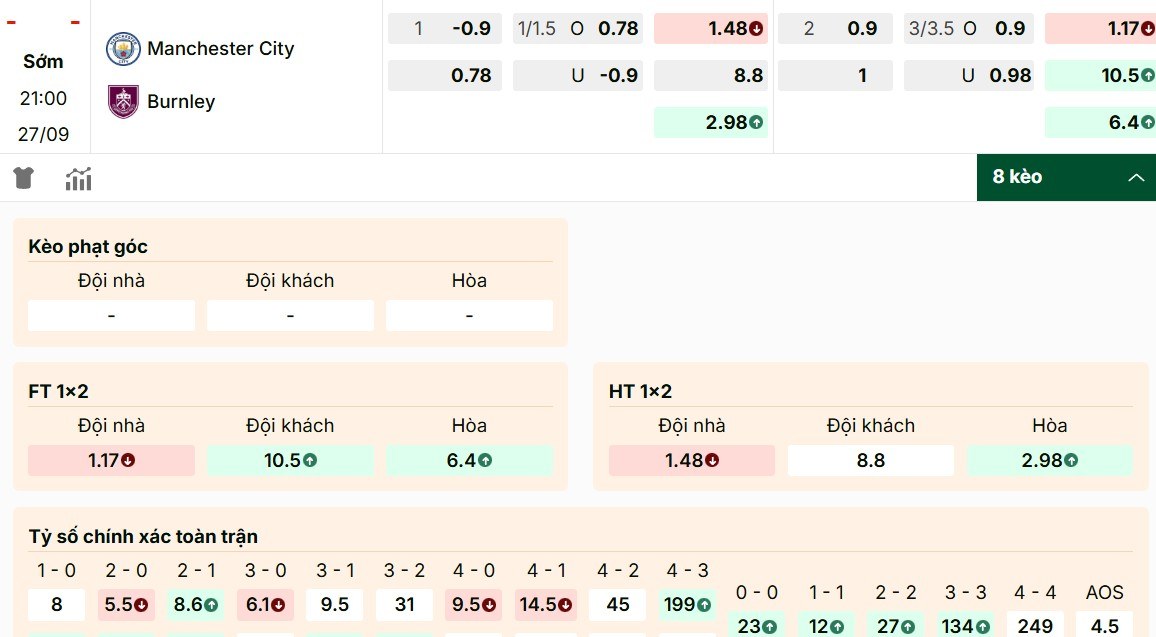This screenshot has width=1156, height=637.
Task: Open the statistics bar-chart icon
Action: click(78, 178)
